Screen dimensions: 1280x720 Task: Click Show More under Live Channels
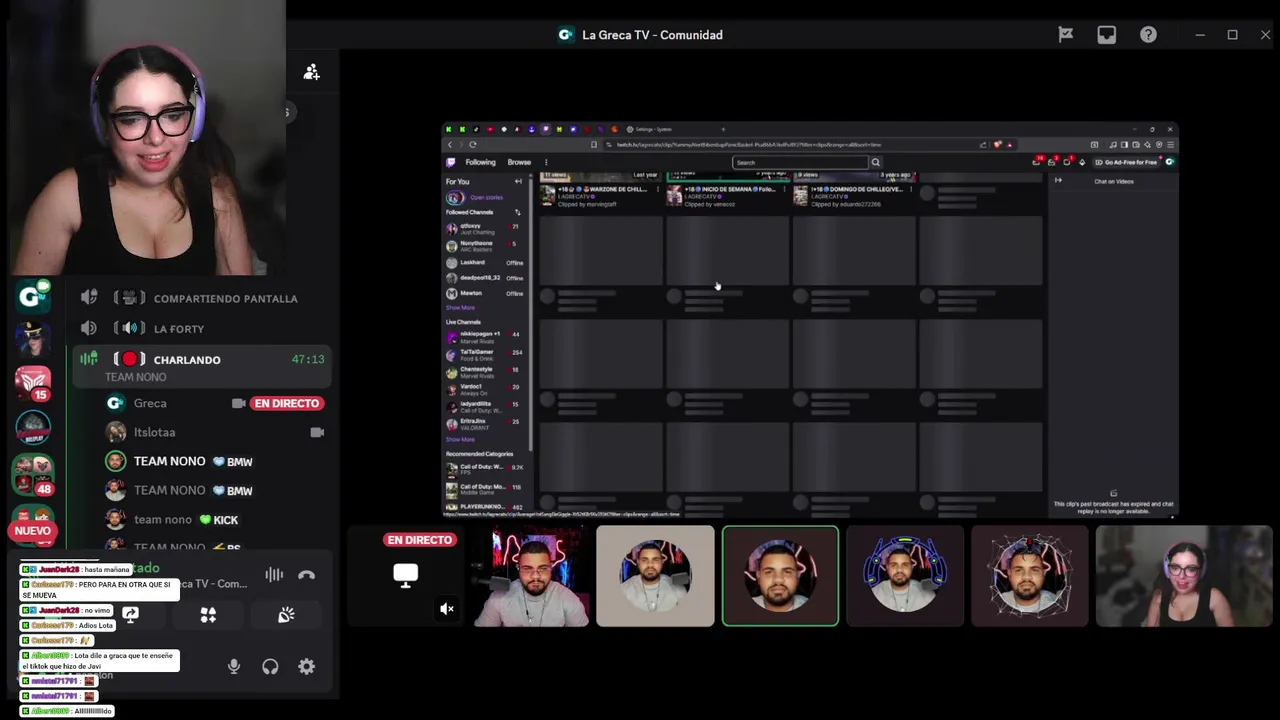[460, 439]
